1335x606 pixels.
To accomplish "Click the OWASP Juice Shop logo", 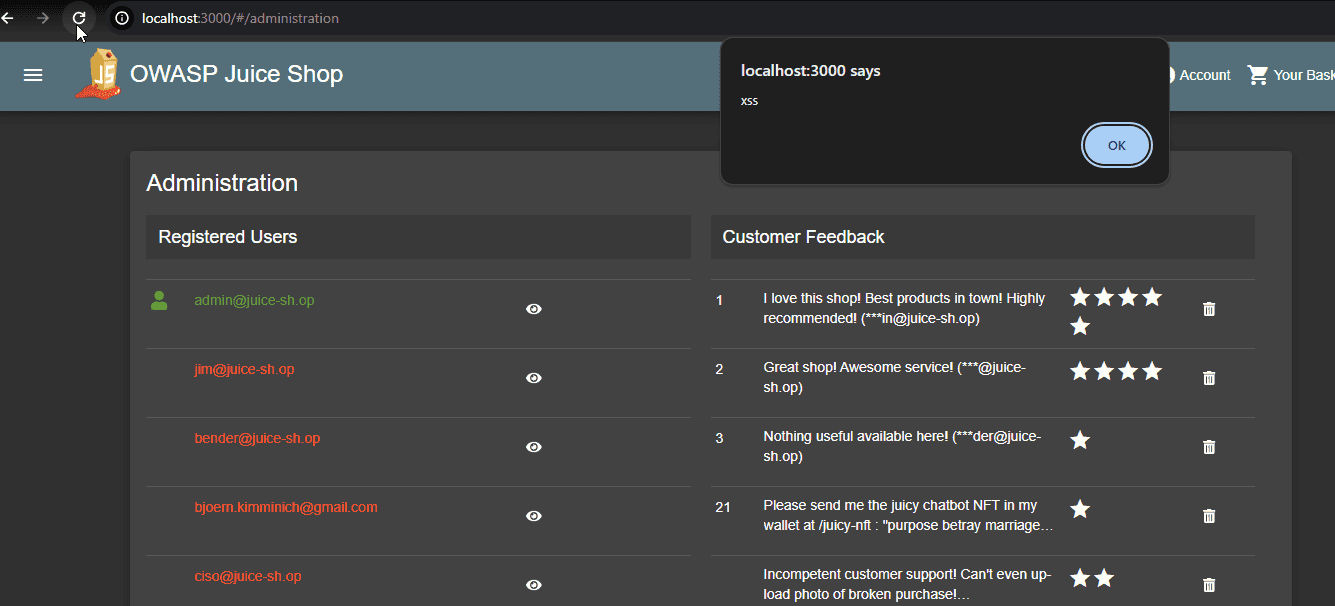I will pyautogui.click(x=97, y=75).
